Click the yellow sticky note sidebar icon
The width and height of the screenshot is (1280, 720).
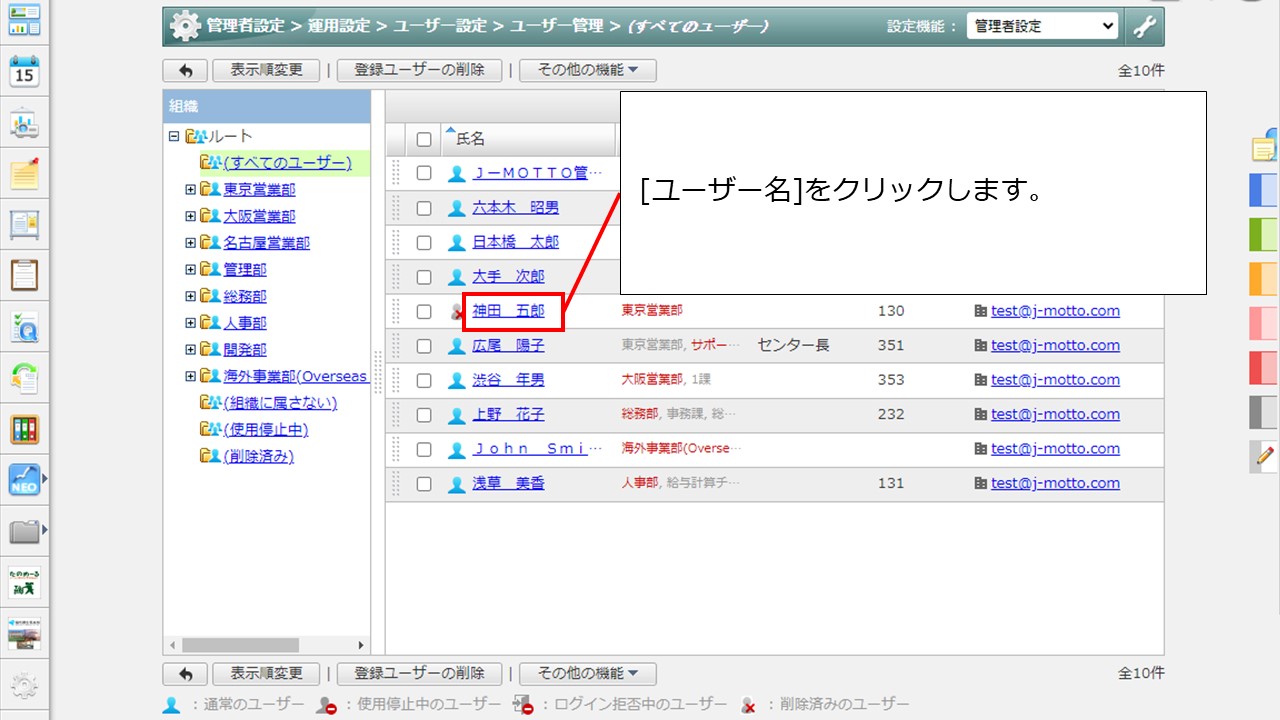[x=24, y=174]
